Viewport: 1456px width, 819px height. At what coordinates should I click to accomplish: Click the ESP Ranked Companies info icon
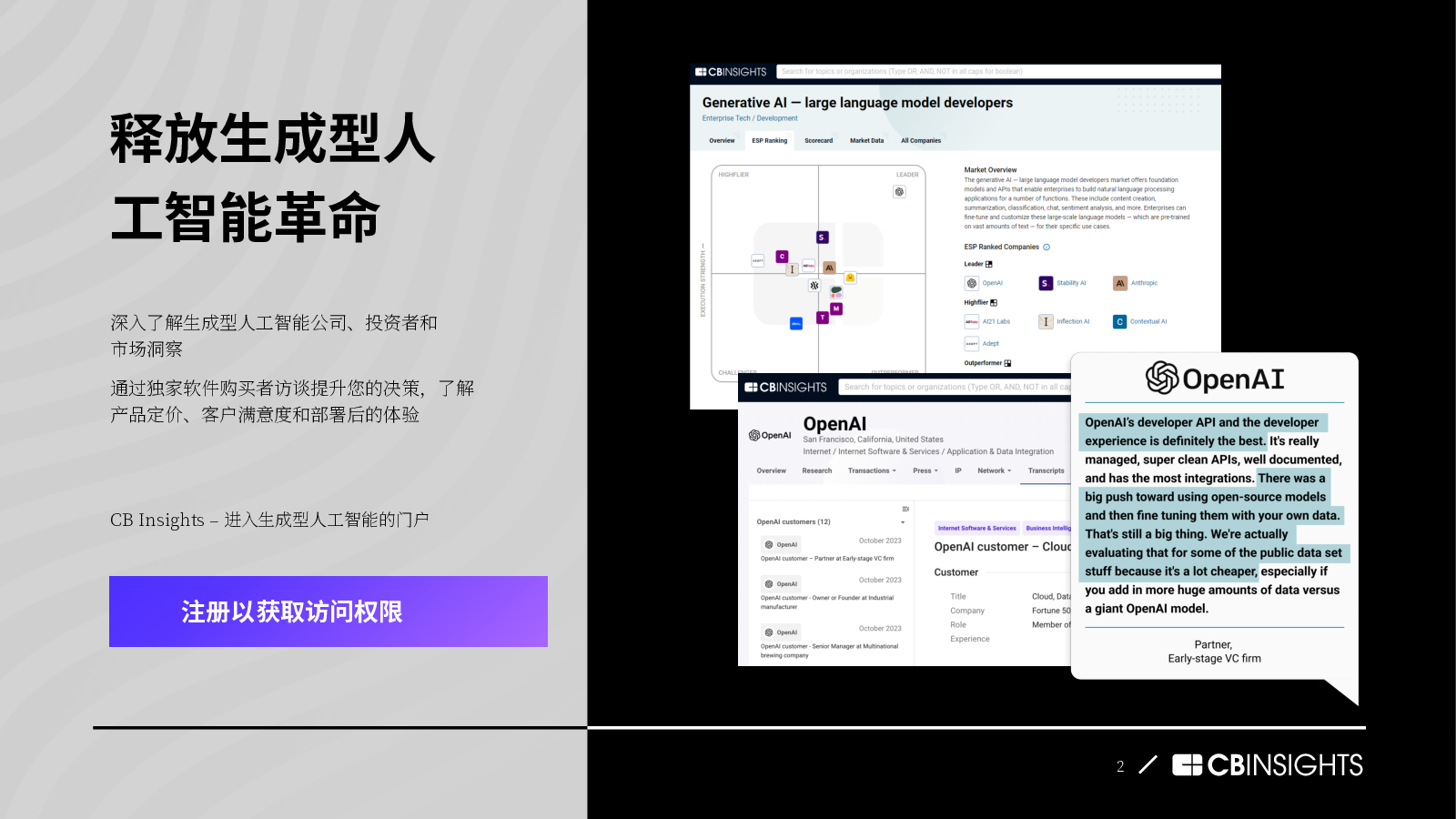[x=1046, y=248]
